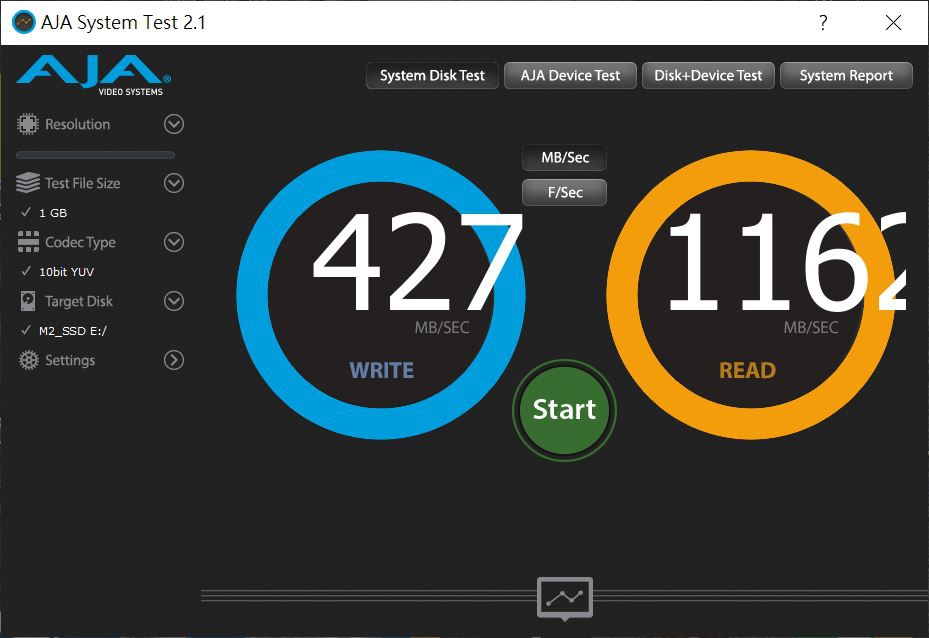This screenshot has width=929, height=638.
Task: Click the Resolution label
Action: pyautogui.click(x=78, y=124)
